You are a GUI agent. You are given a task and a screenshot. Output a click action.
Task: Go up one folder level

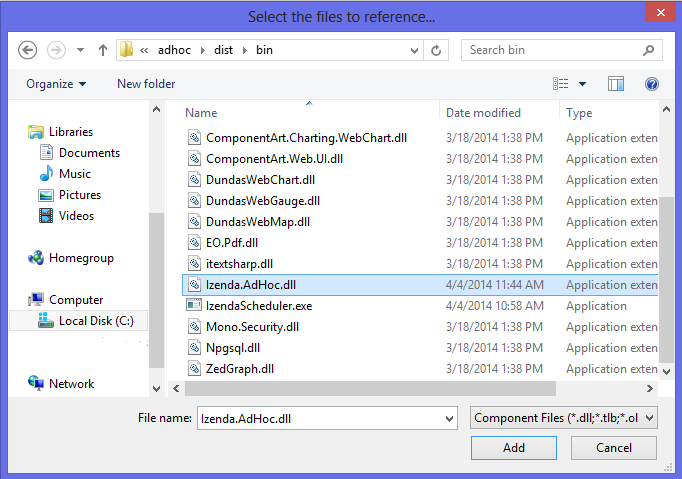coord(103,50)
